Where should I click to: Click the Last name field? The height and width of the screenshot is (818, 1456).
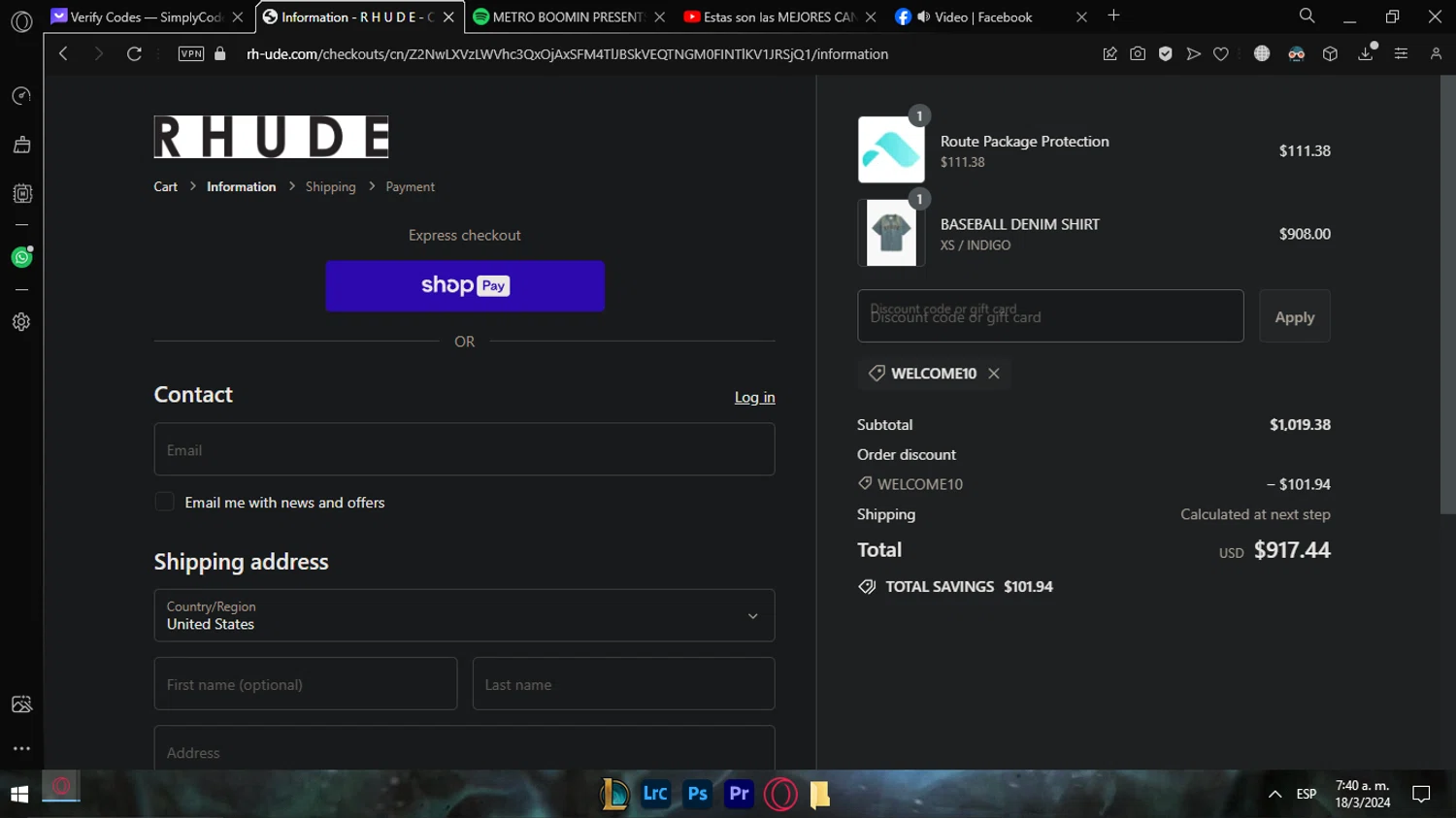[624, 684]
